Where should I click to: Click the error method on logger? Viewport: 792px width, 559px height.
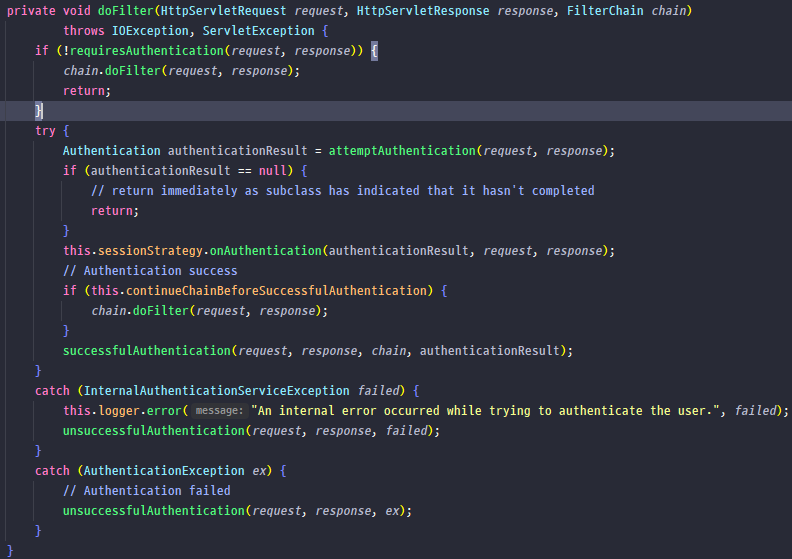pos(164,411)
